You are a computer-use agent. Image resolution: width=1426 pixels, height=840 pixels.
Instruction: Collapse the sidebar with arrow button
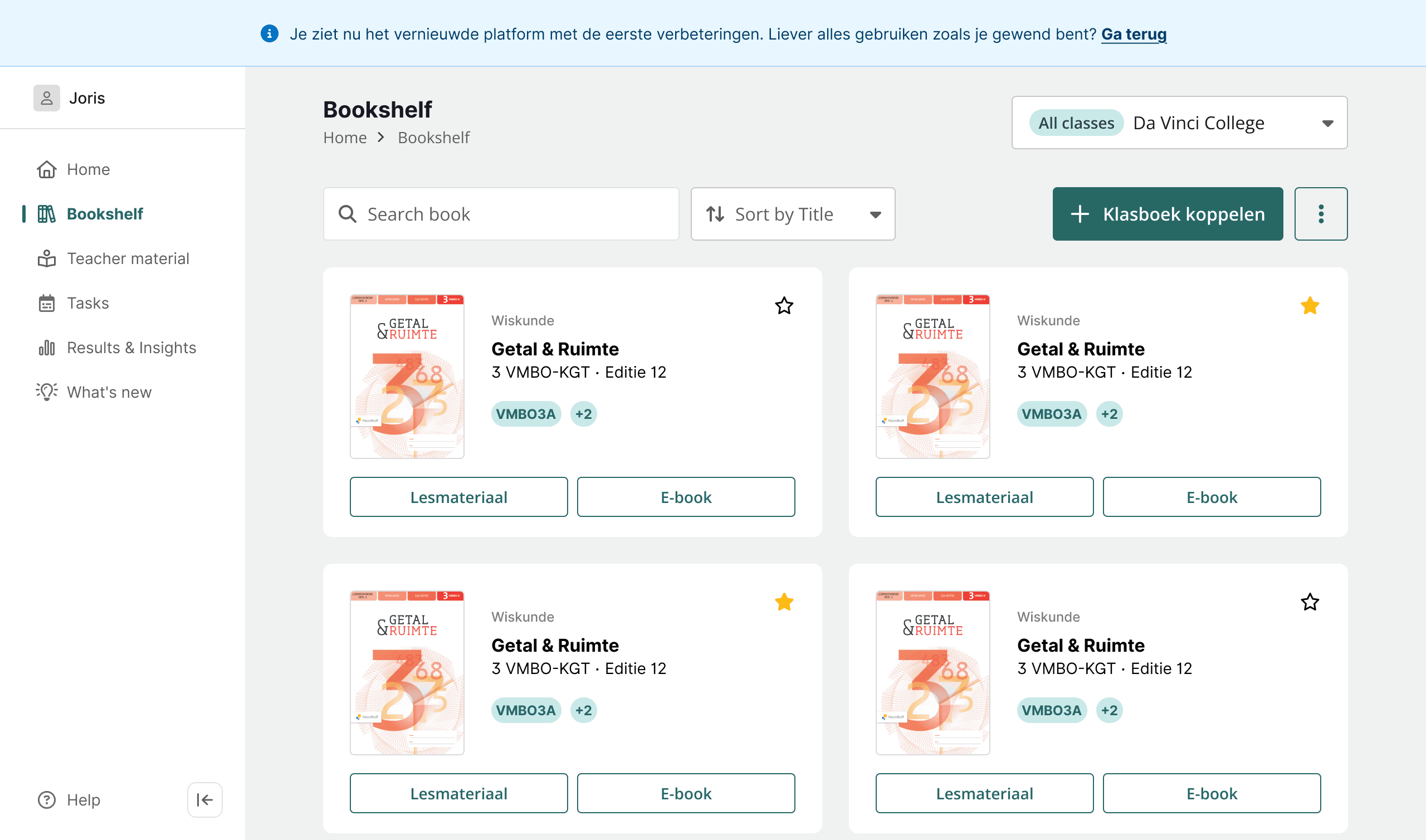coord(205,800)
